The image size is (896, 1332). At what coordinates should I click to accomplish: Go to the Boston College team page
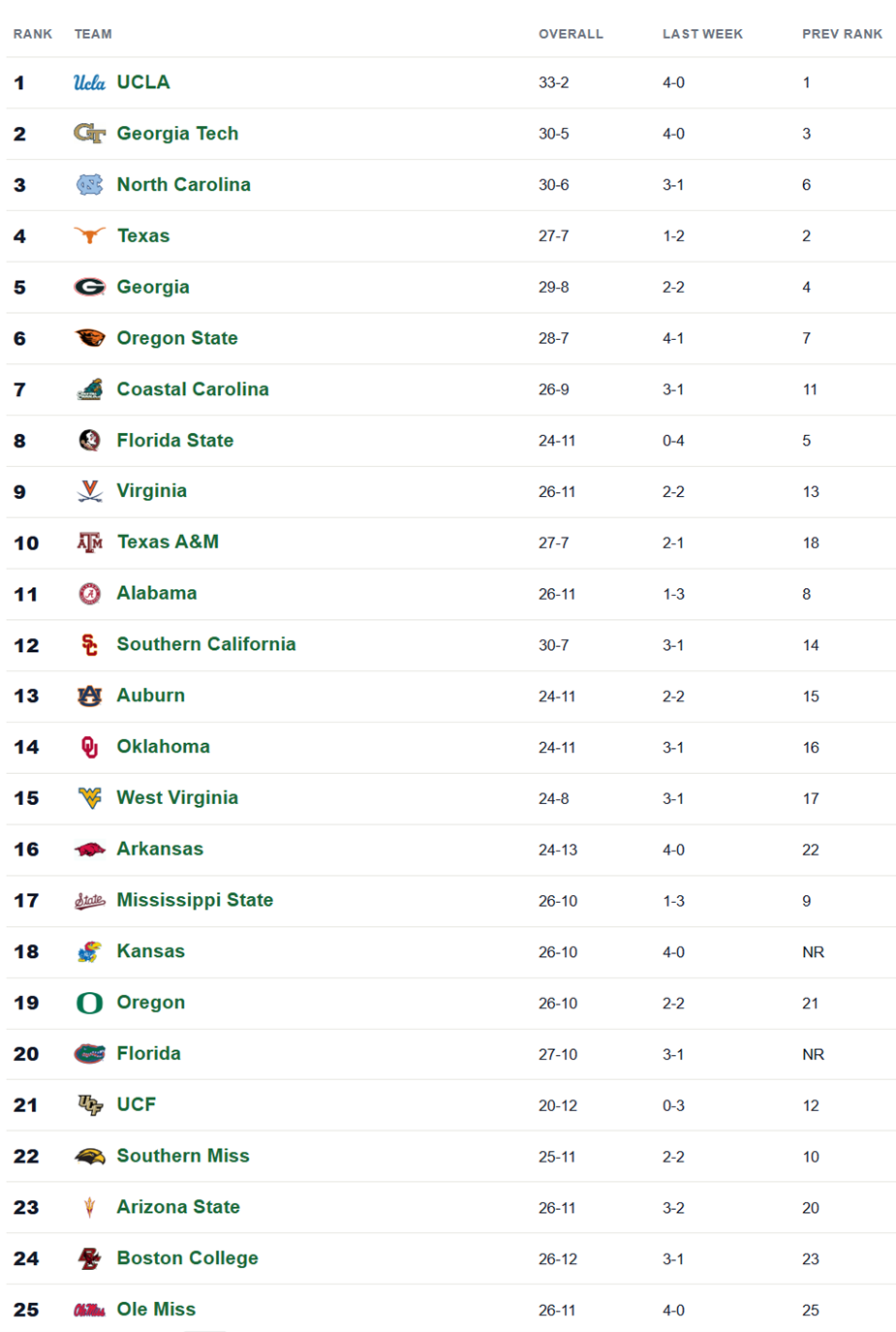[187, 1258]
